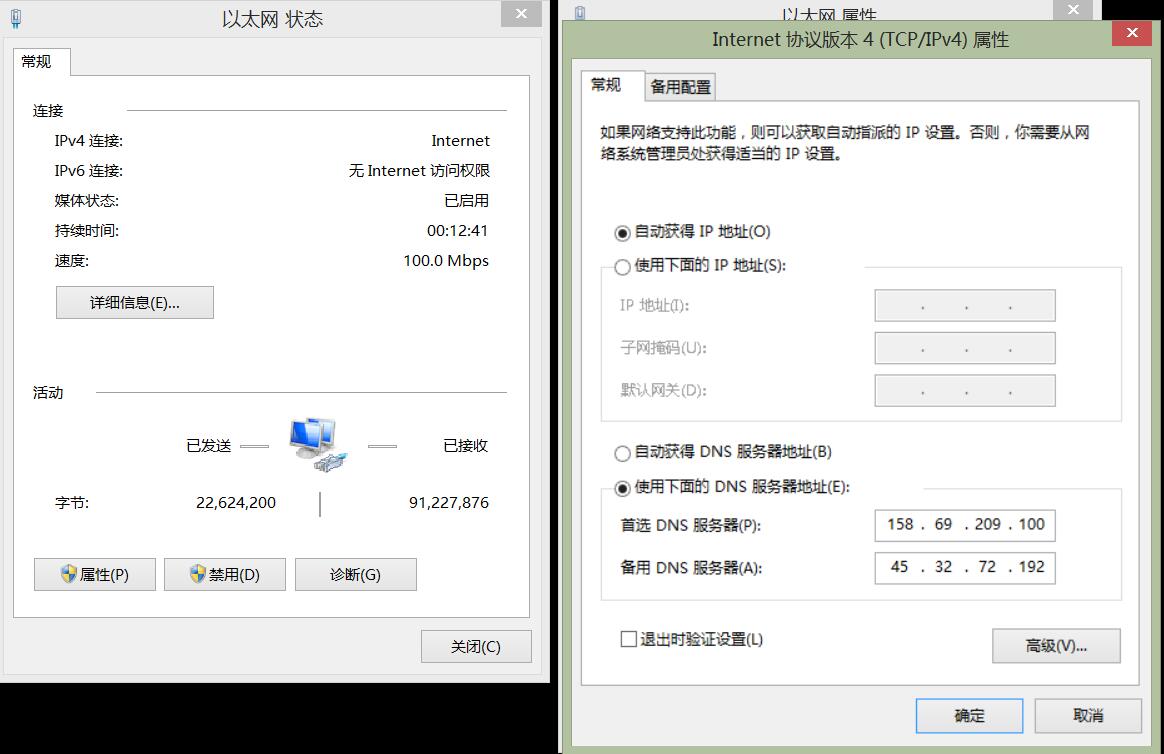Viewport: 1164px width, 754px height.
Task: Select 使用下面的 IP 地址 radio option
Action: pos(623,267)
